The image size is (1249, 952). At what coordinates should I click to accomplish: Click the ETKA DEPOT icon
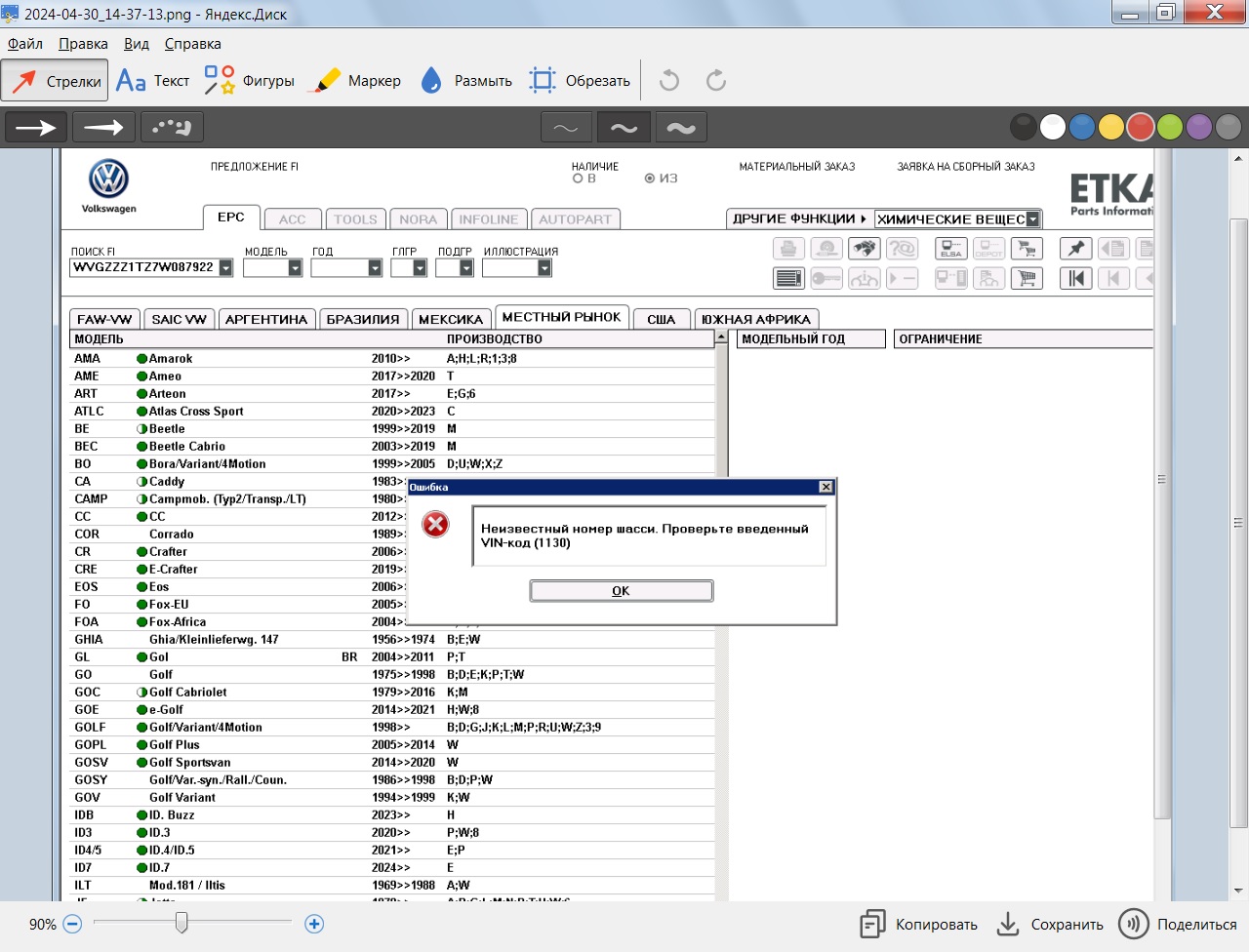988,249
